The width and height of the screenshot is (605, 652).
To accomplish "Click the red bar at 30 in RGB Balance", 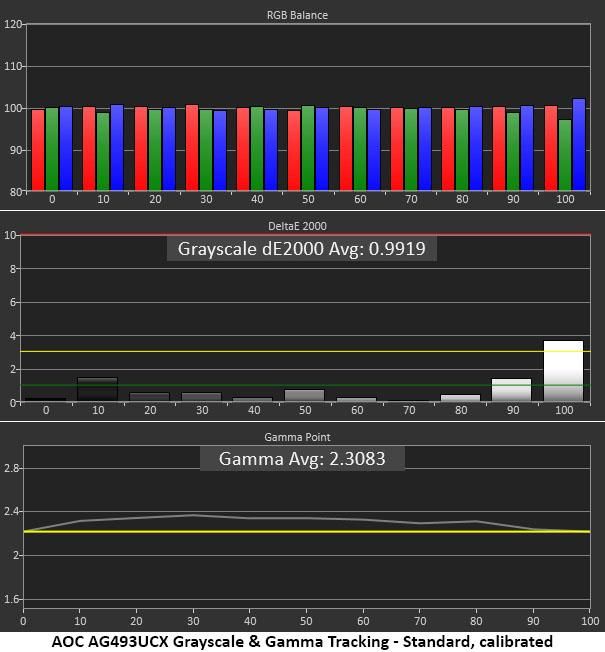I will (192, 148).
